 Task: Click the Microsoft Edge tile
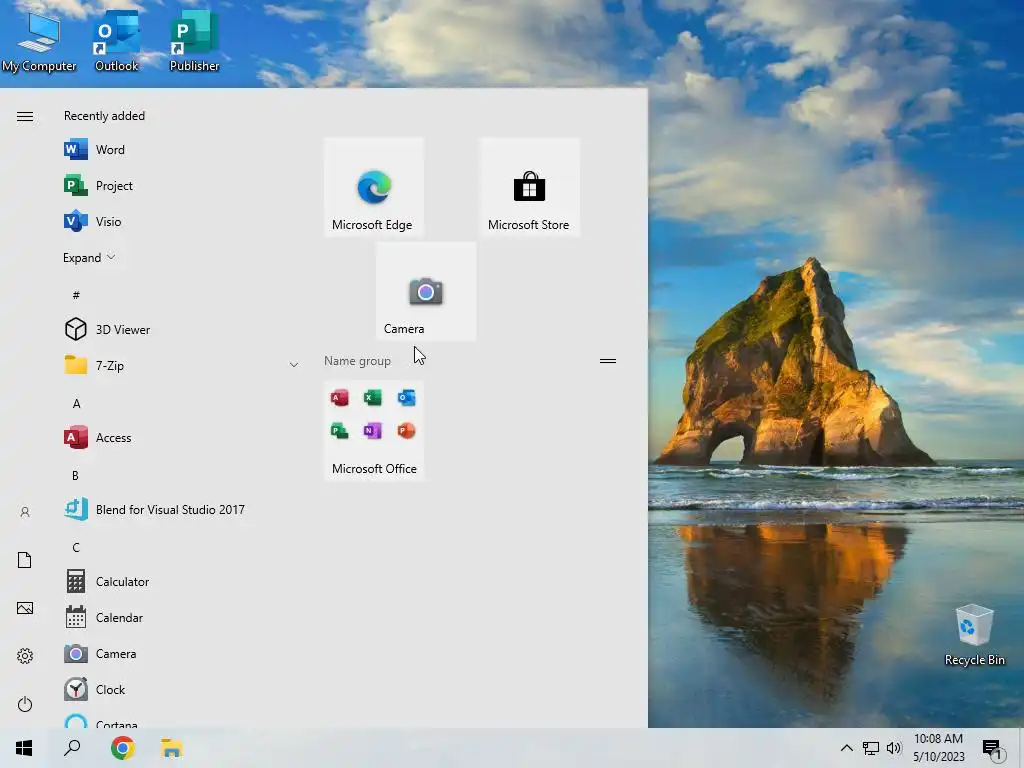pyautogui.click(x=374, y=187)
